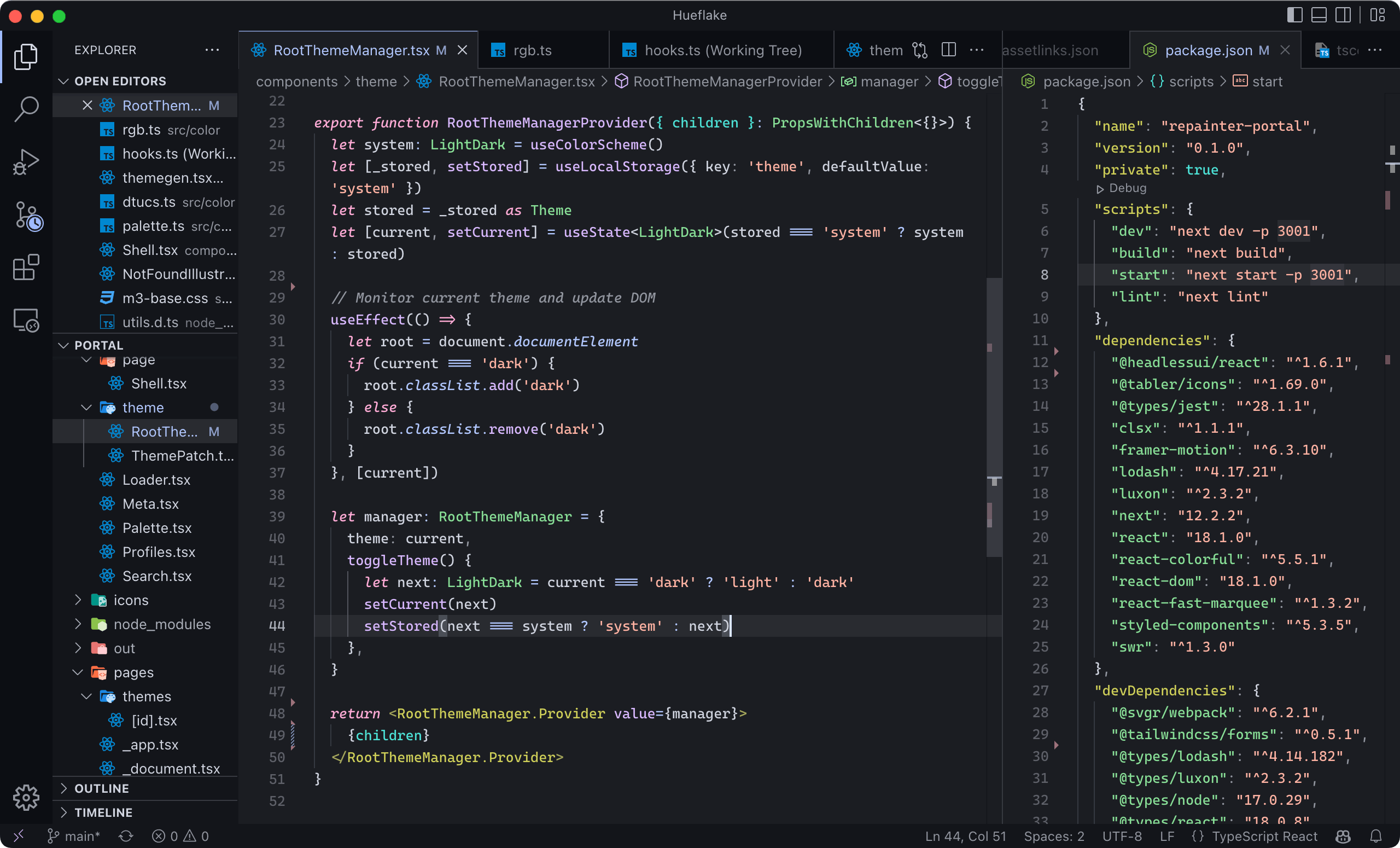Viewport: 1400px width, 848px height.
Task: Toggle the secondary side bar layout button
Action: (1343, 15)
